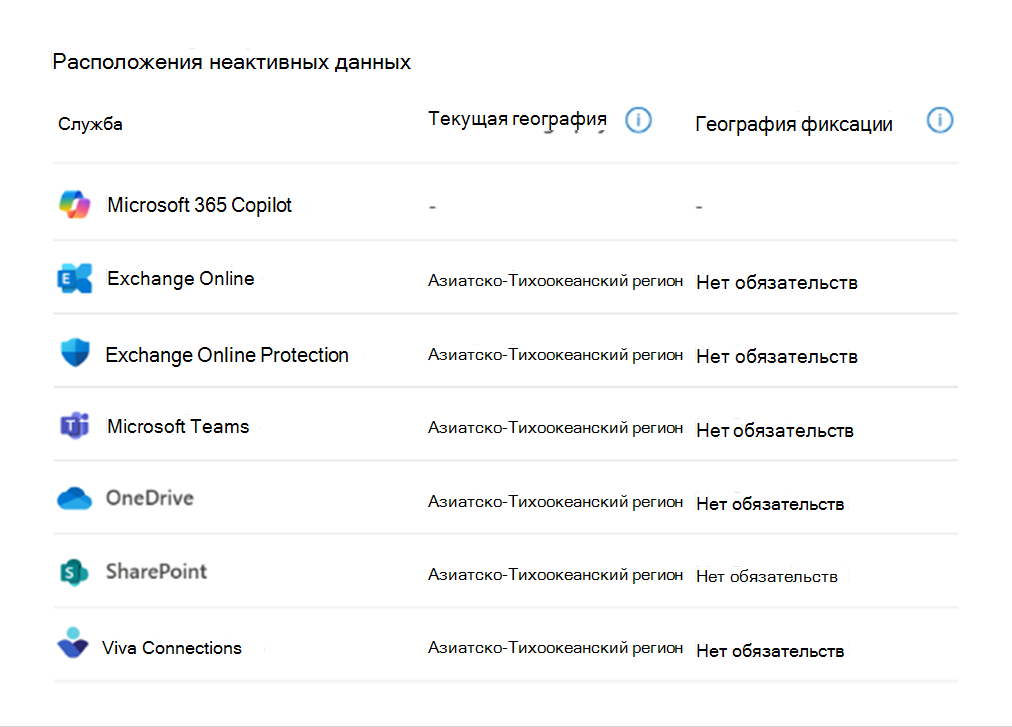Click Copilot's current geography dash value
Screen dimensions: 1012x727
pyautogui.click(x=432, y=207)
